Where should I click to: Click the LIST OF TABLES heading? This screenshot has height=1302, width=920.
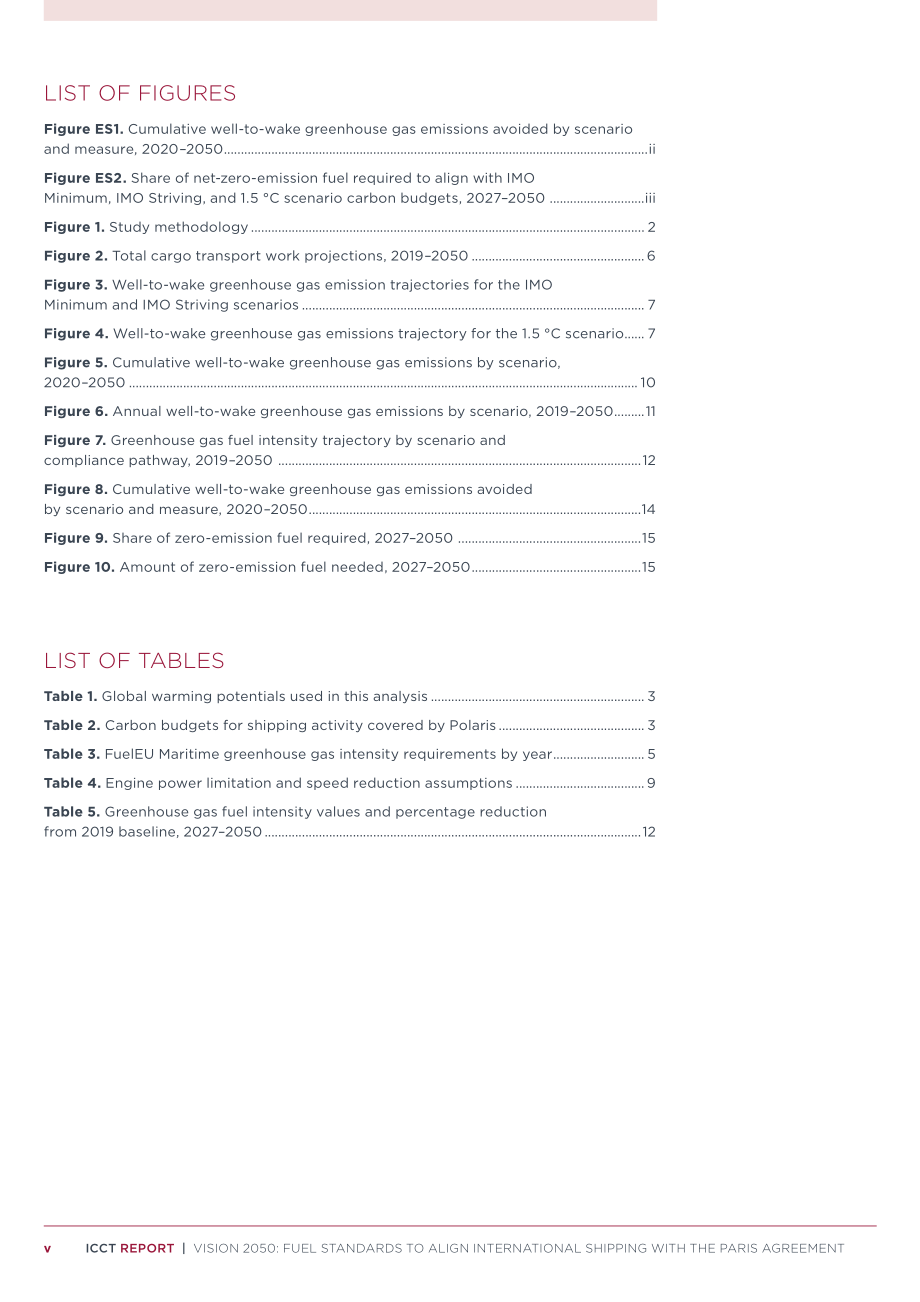click(134, 661)
